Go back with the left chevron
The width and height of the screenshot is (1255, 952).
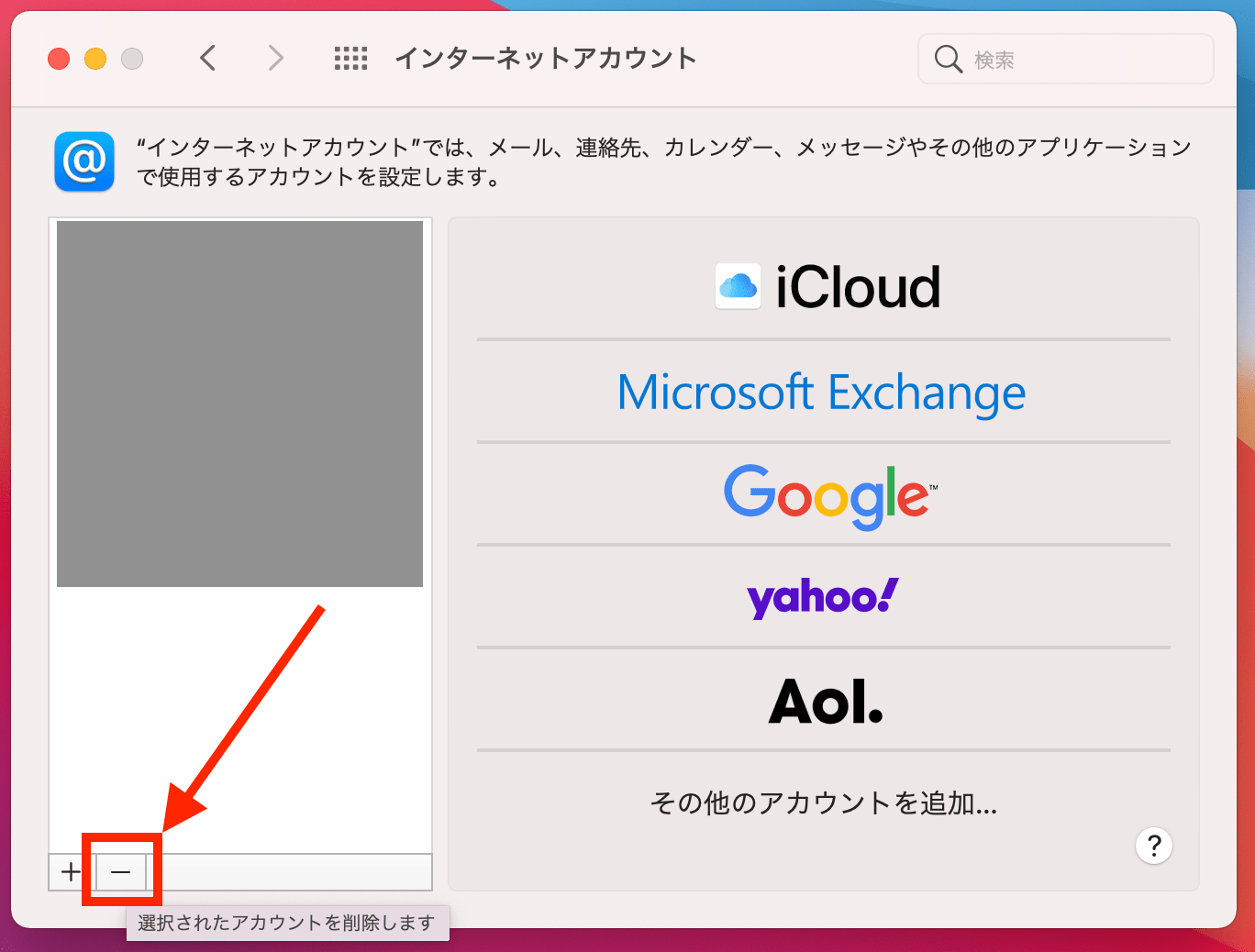(208, 59)
